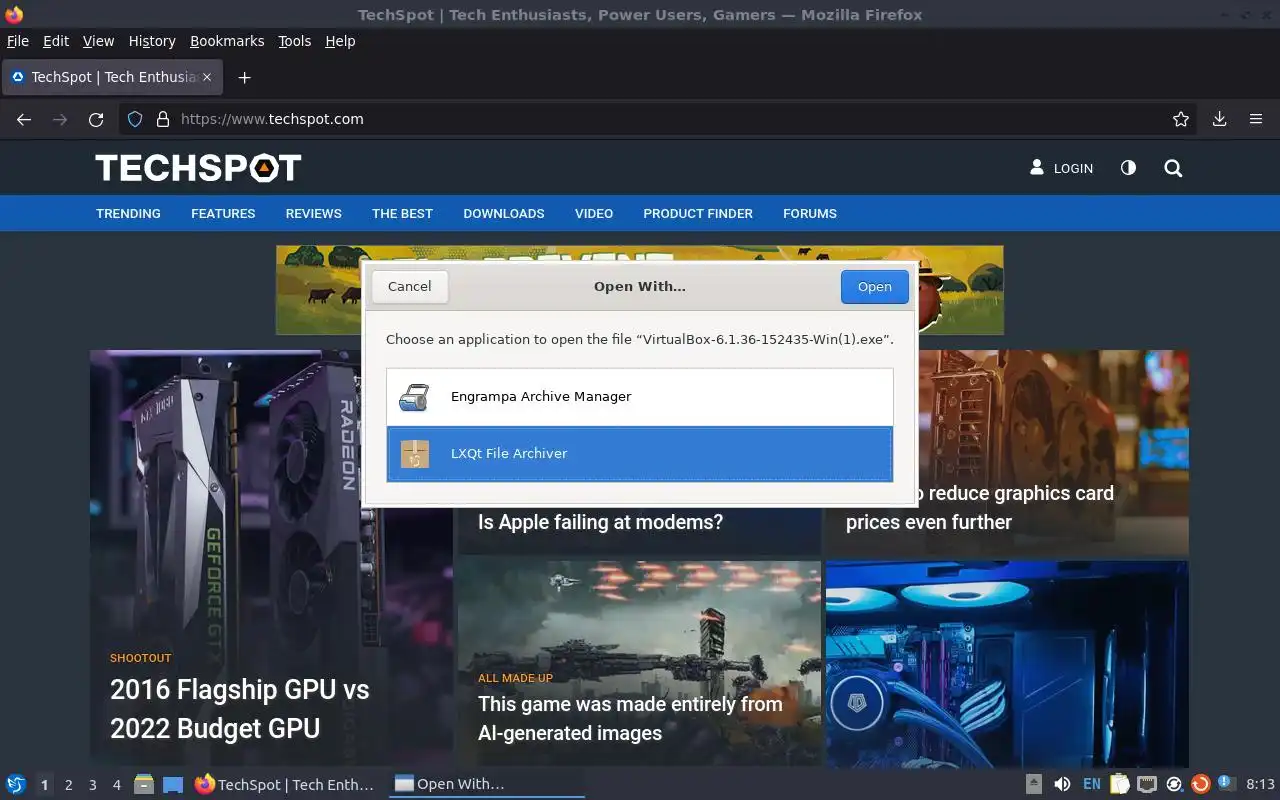Open the AI-generated images game article
1280x800 pixels.
pyautogui.click(x=630, y=718)
